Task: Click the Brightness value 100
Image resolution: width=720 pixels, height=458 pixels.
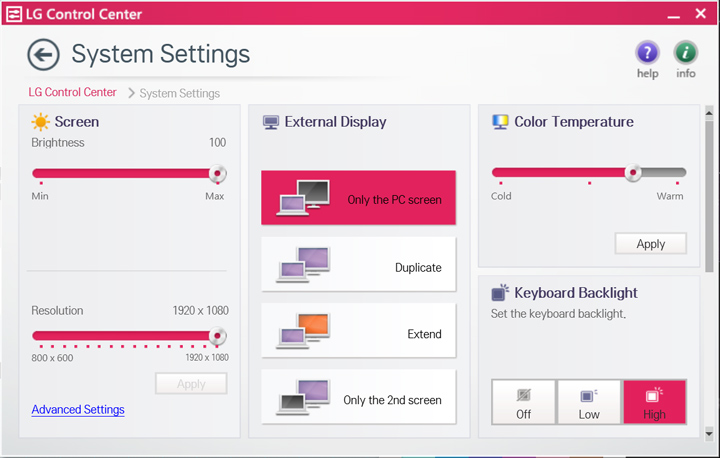Action: pyautogui.click(x=218, y=142)
